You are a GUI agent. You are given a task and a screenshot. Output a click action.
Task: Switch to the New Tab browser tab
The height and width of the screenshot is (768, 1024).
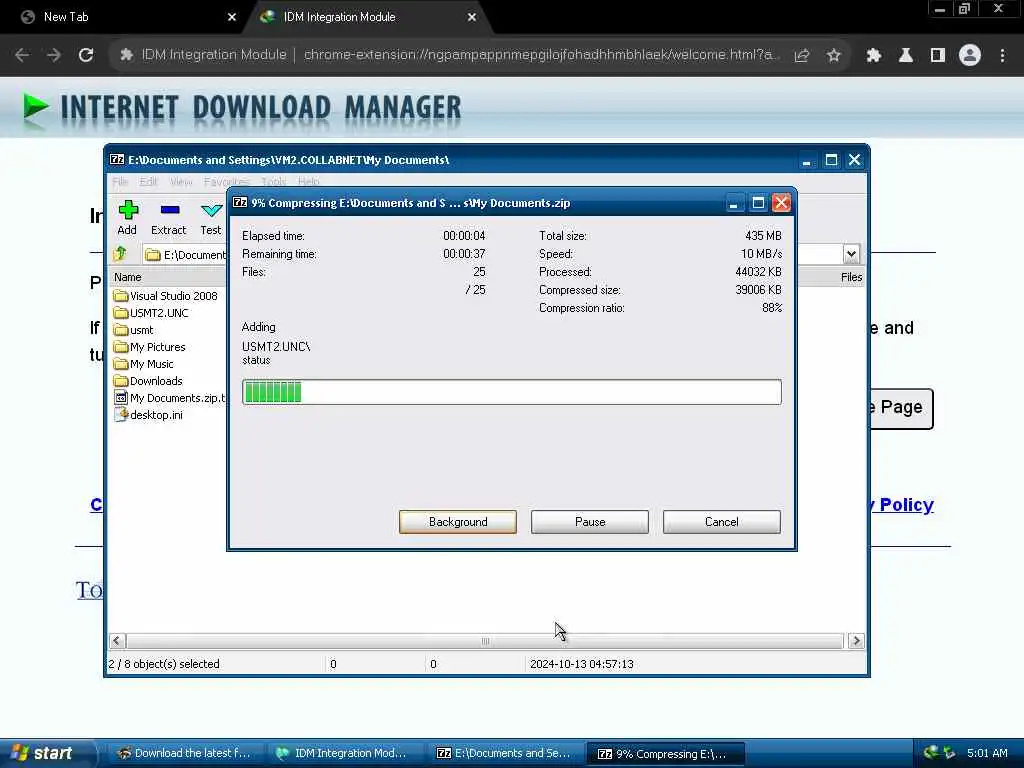124,17
